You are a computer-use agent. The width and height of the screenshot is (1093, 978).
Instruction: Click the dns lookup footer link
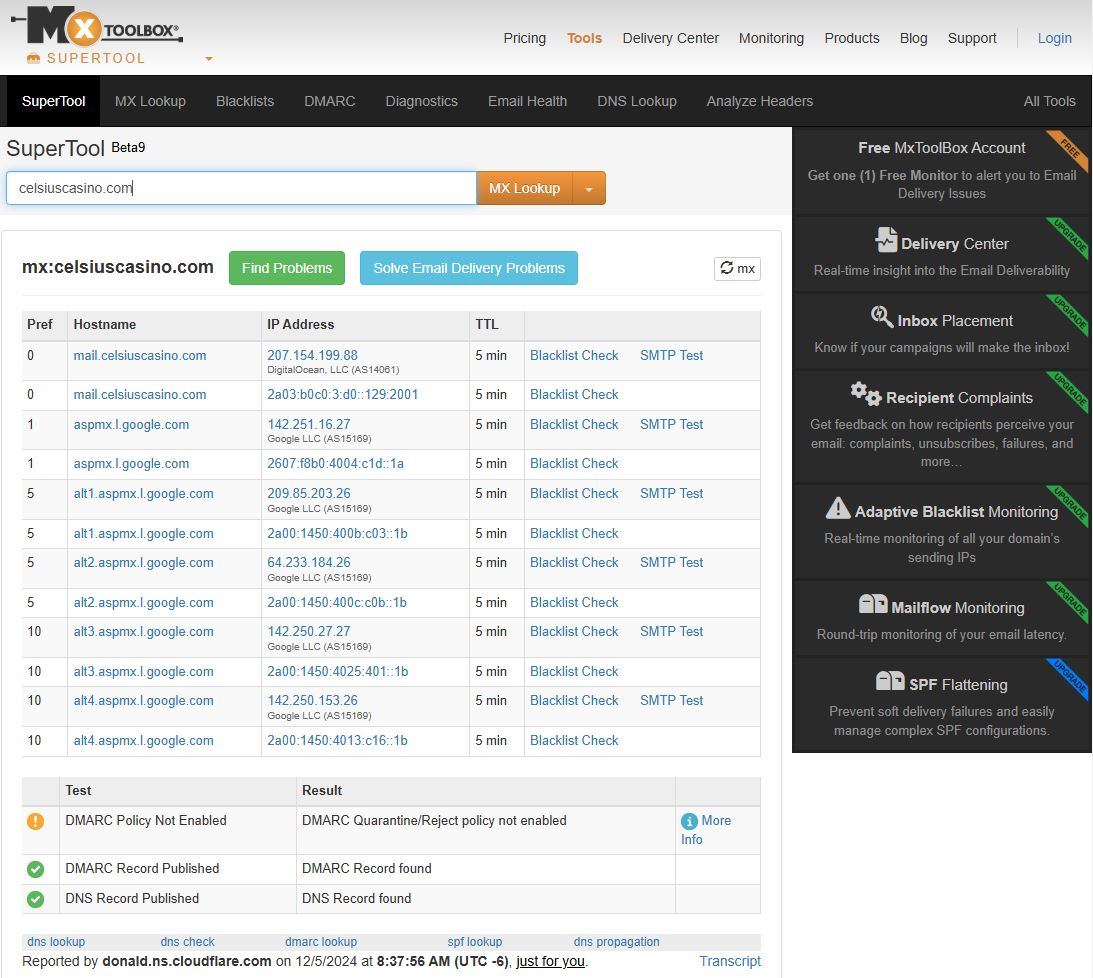click(56, 942)
